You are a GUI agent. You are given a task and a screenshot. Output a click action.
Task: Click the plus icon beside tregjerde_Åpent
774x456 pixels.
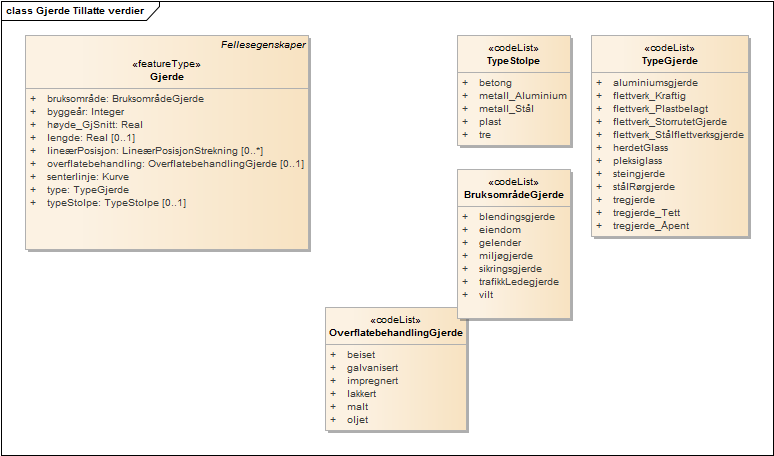point(599,226)
